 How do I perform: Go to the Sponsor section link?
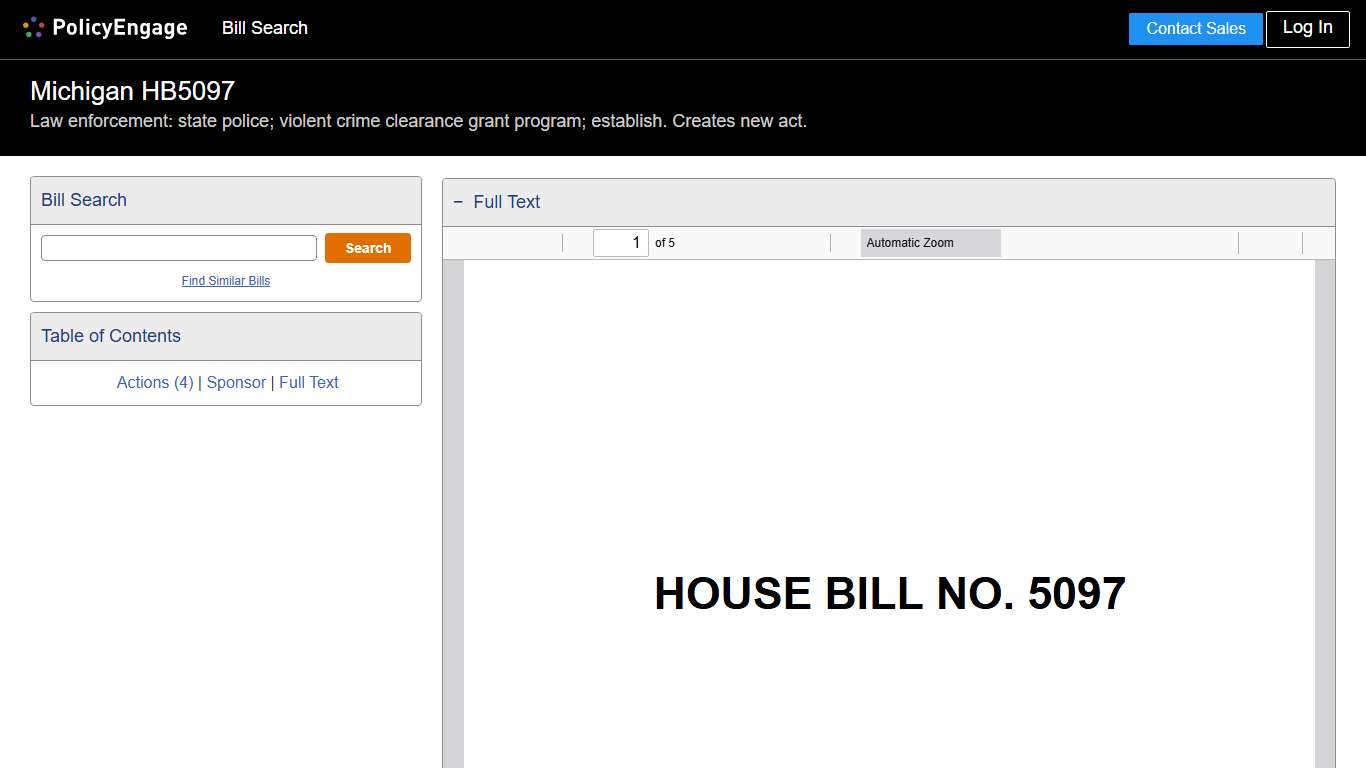click(236, 382)
